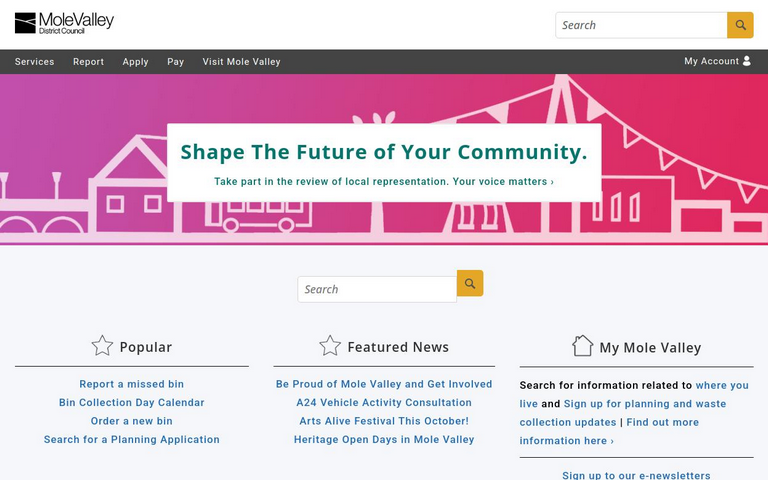The width and height of the screenshot is (768, 480).
Task: Select the Pay menu item
Action: pos(176,62)
